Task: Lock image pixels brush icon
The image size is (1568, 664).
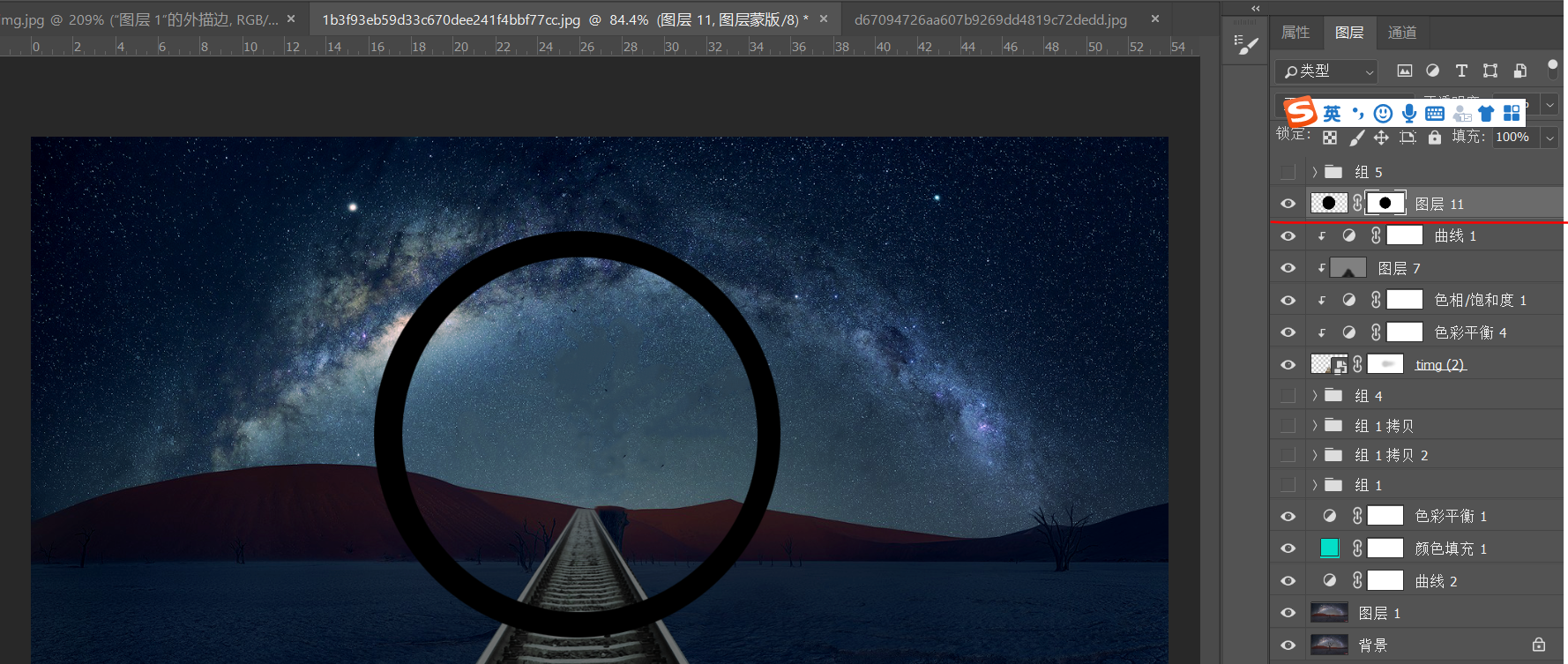Action: point(1356,138)
